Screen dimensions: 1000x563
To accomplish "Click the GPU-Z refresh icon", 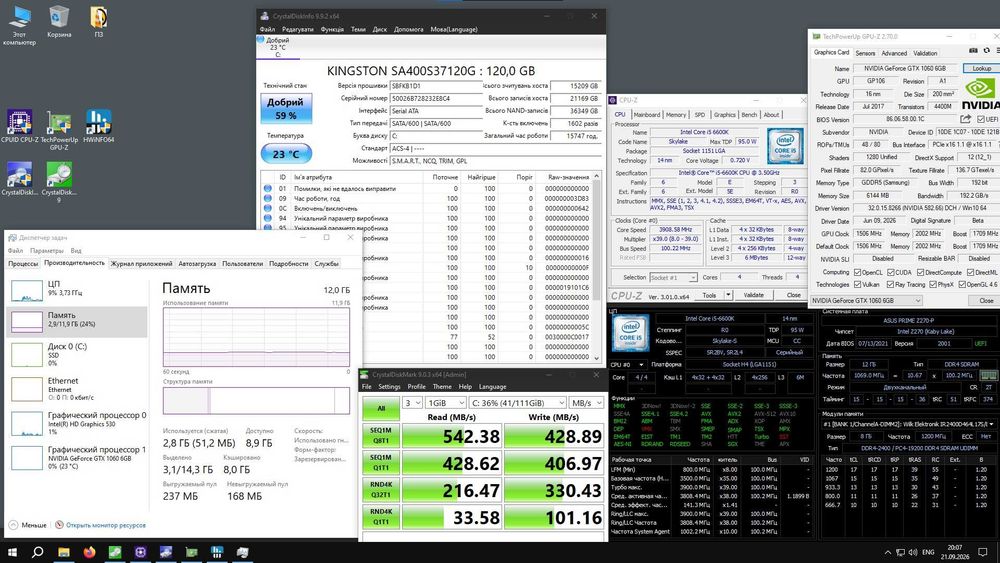I will pos(987,51).
